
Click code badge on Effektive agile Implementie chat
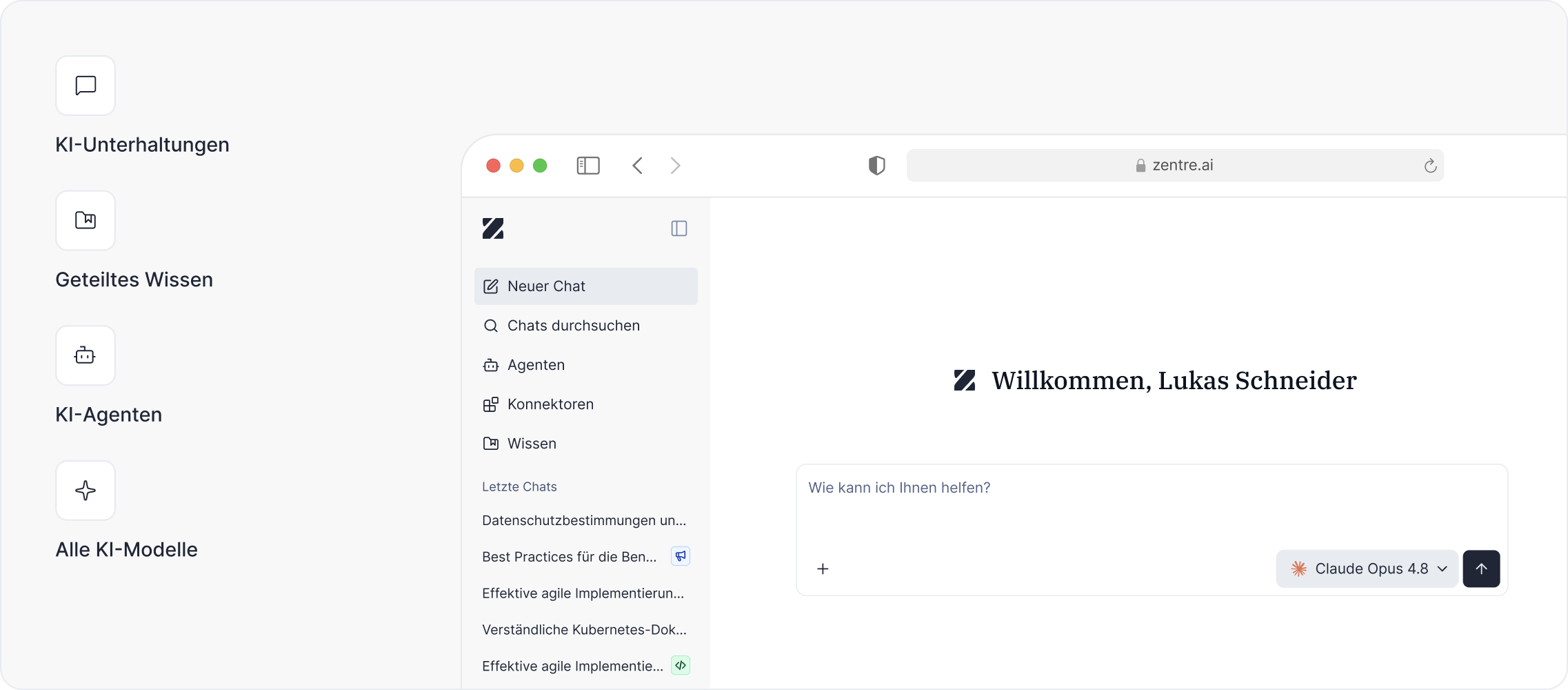[x=681, y=665]
